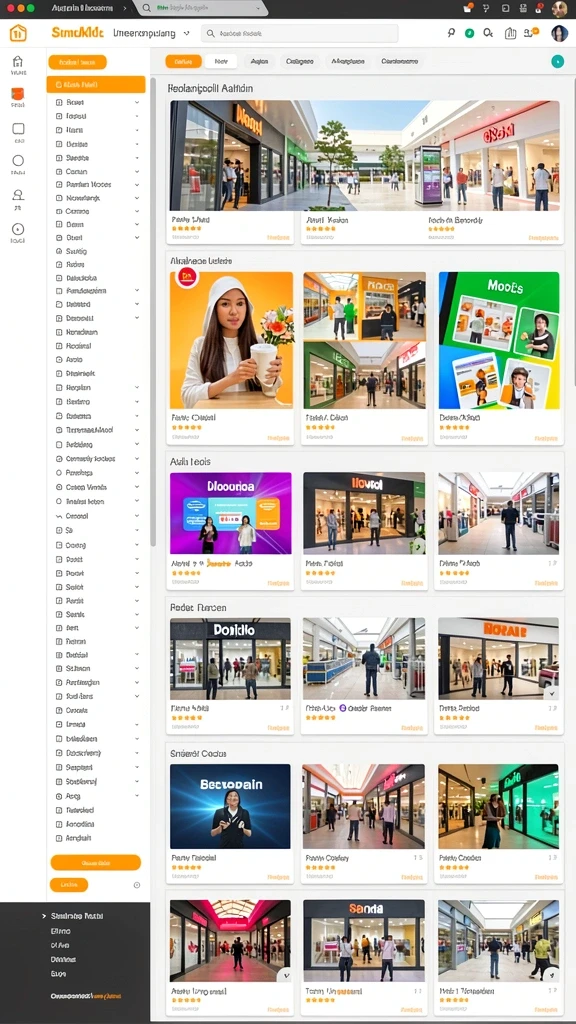Image resolution: width=576 pixels, height=1024 pixels.
Task: Tick the checkbox on the last sidebar list row
Action: tap(59, 838)
